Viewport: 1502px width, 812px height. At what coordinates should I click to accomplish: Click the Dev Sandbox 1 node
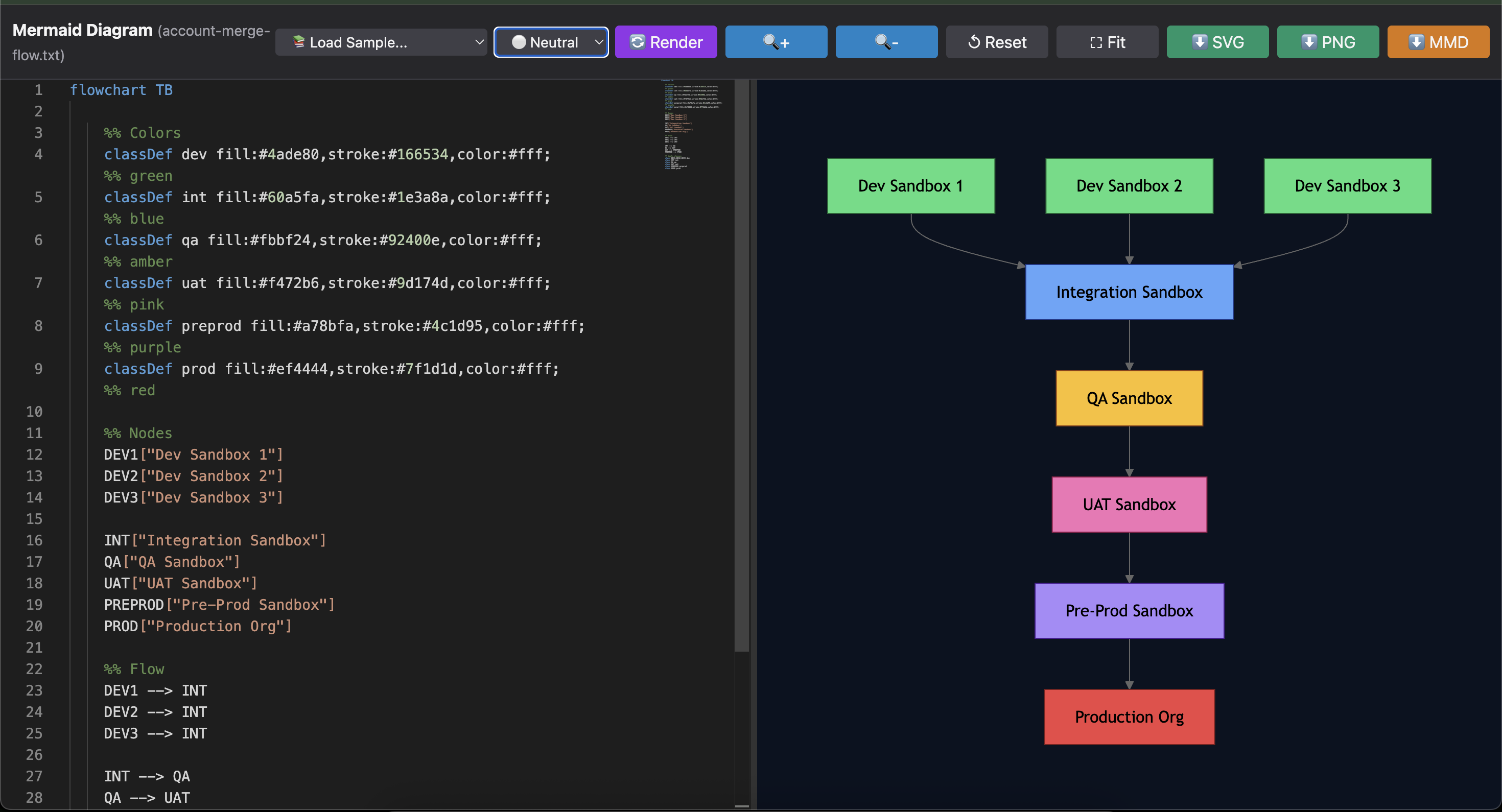[x=910, y=186]
